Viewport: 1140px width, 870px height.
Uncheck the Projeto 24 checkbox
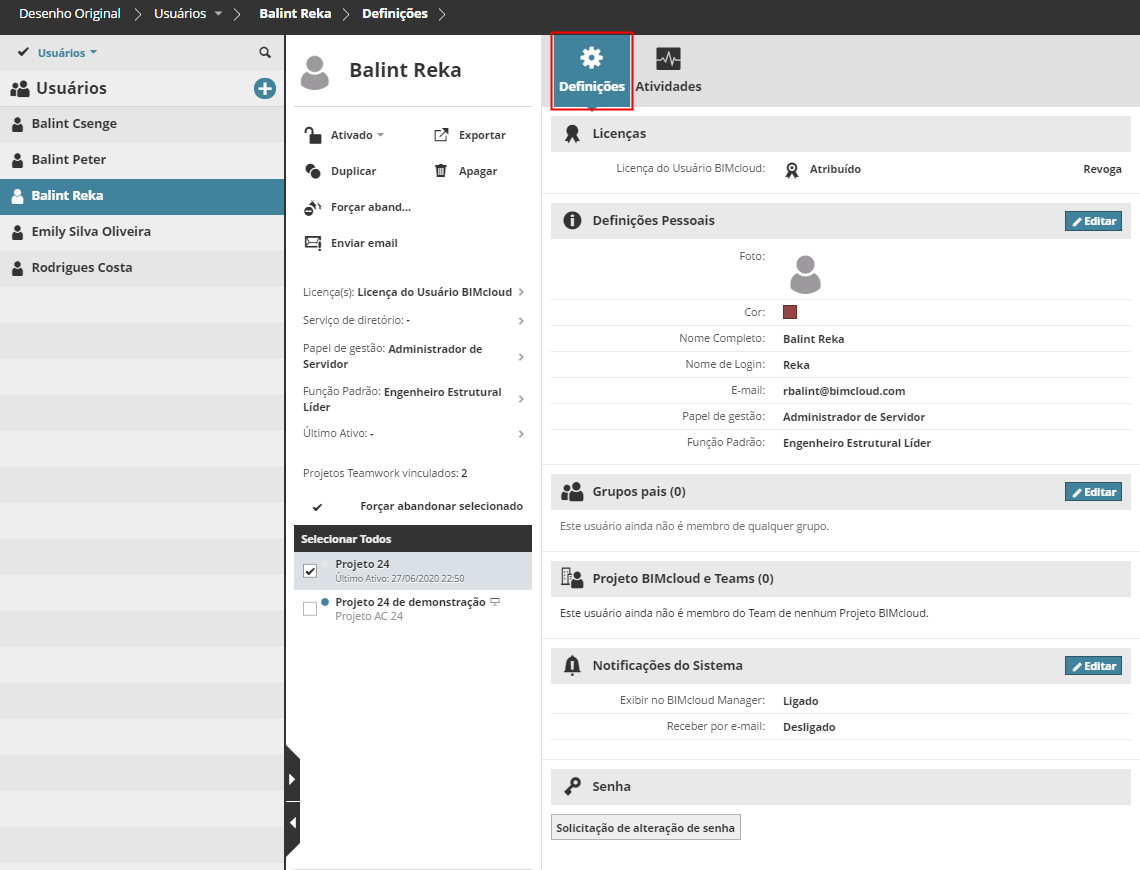click(310, 571)
